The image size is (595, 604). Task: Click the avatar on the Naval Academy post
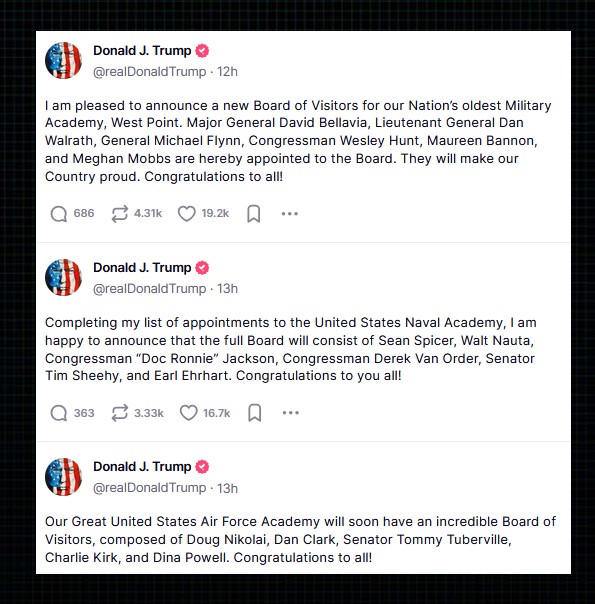click(x=63, y=277)
